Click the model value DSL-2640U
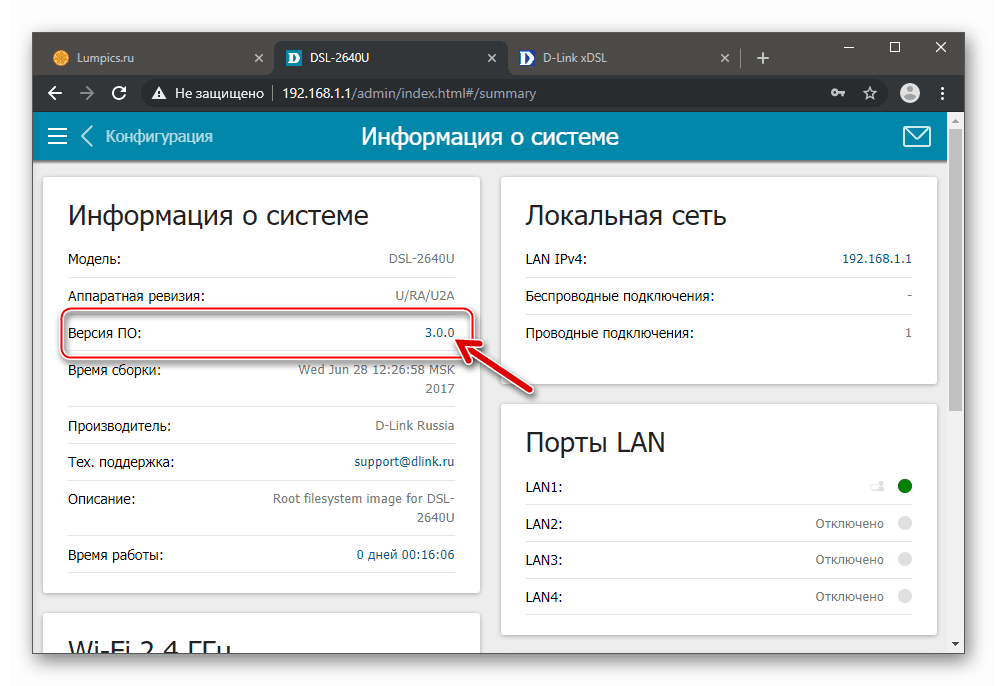The width and height of the screenshot is (997, 686). point(422,259)
